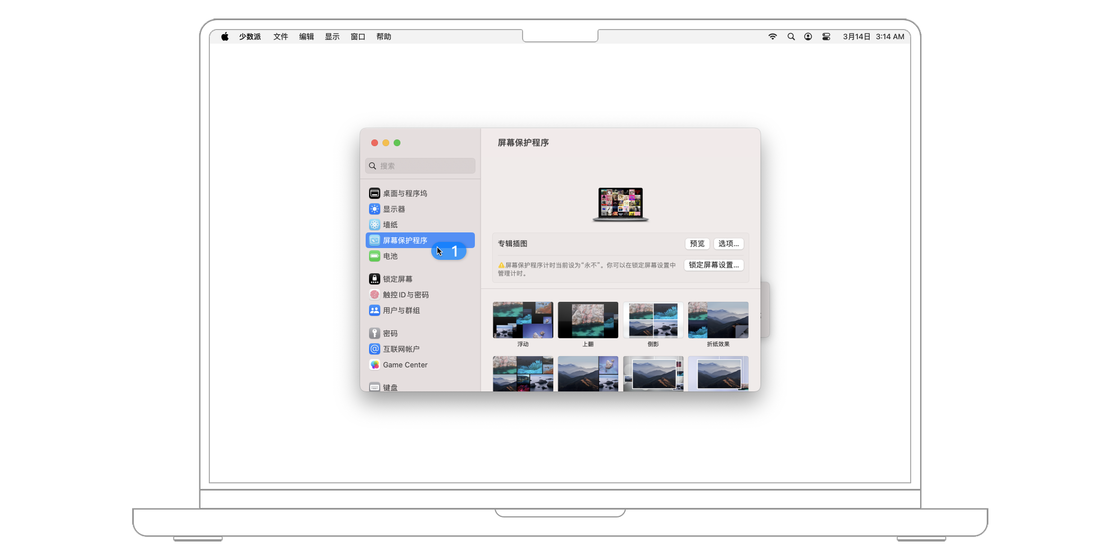Choose the 折纸效果 screen saver thumbnail

[x=718, y=320]
